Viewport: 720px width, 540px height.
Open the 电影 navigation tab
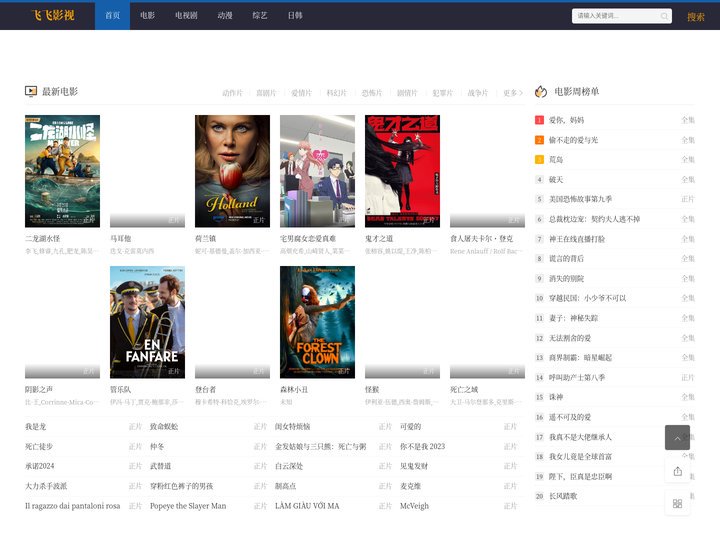[147, 16]
